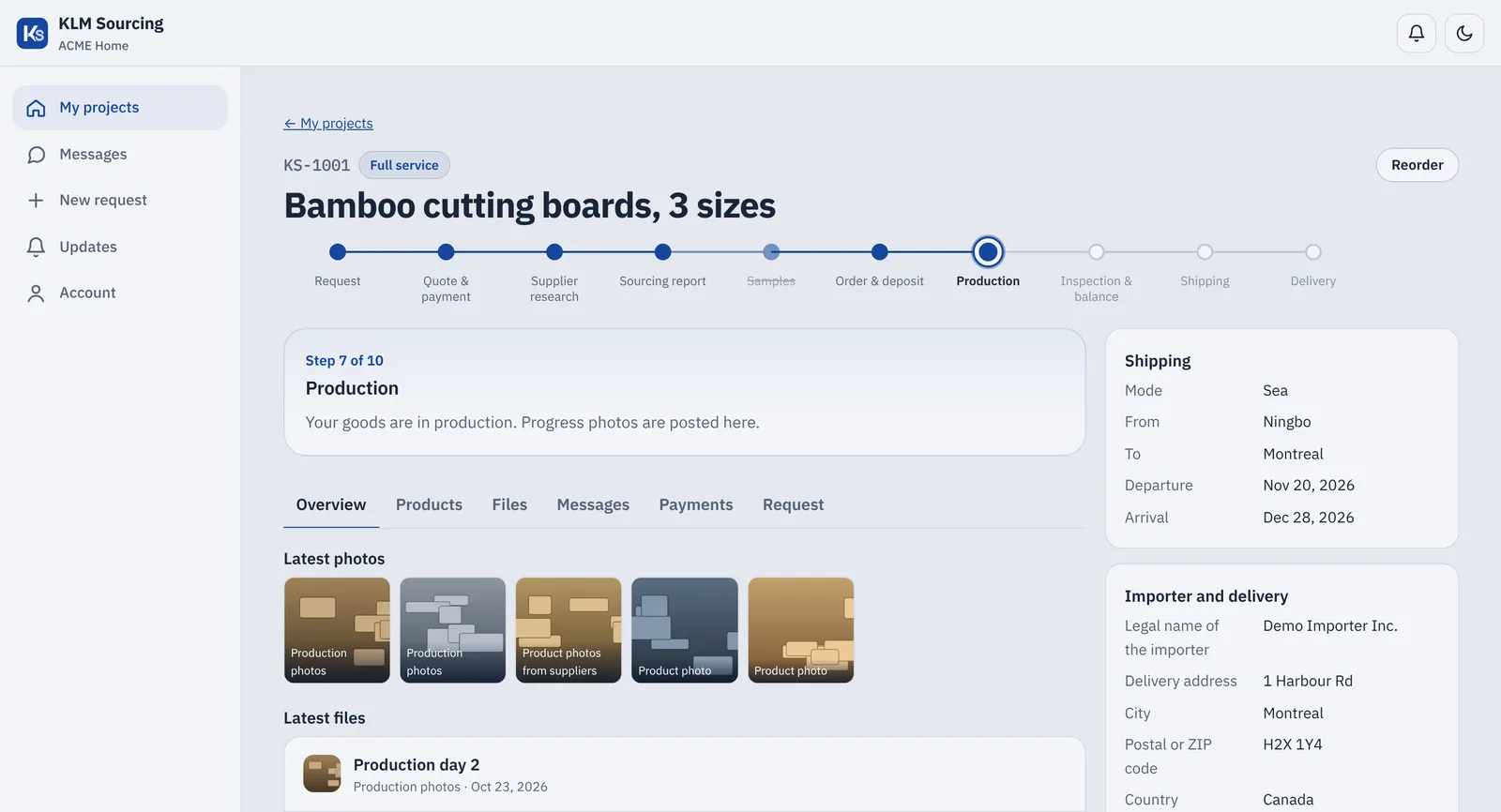Screen dimensions: 1501x812
Task: Click the Nov 20, 2026 departure date
Action: [1309, 486]
